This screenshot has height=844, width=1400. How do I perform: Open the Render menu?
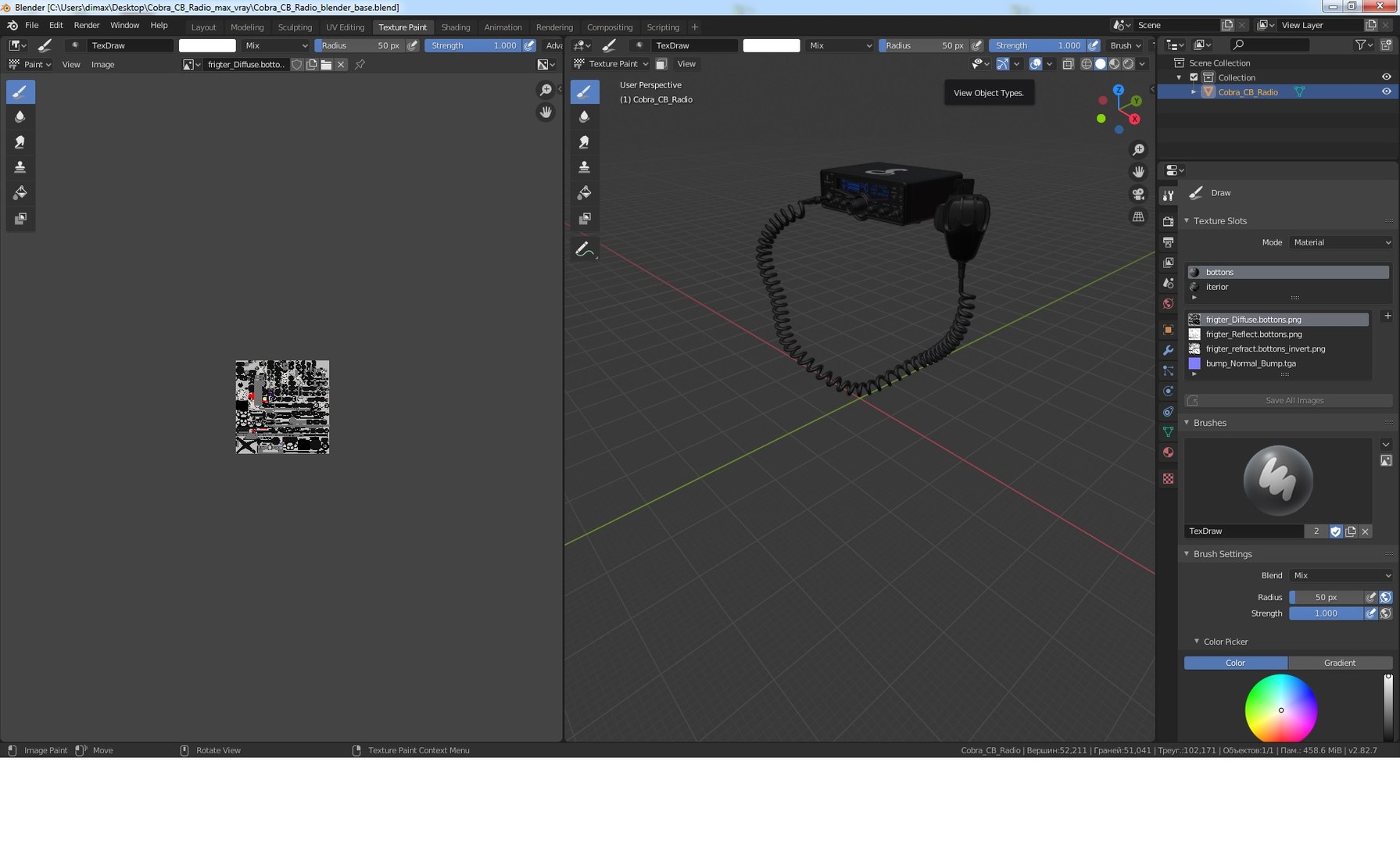point(87,25)
